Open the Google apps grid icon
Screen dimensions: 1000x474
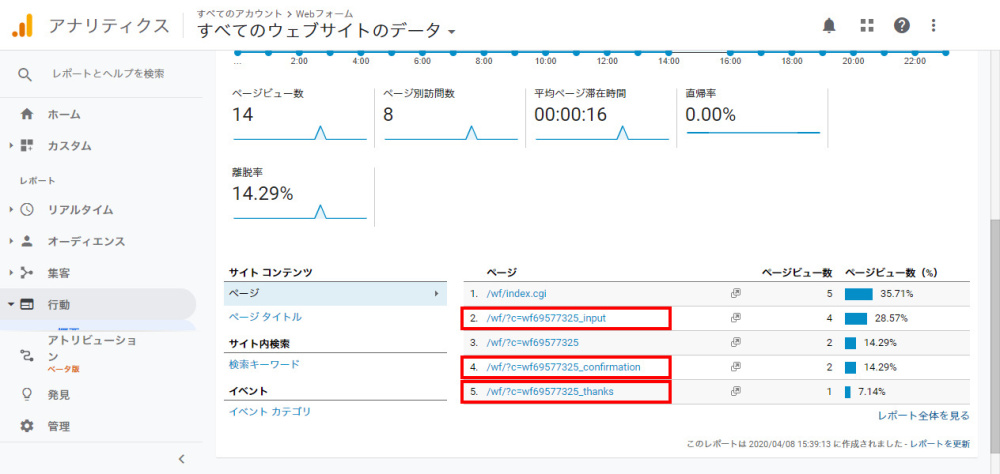pyautogui.click(x=867, y=25)
